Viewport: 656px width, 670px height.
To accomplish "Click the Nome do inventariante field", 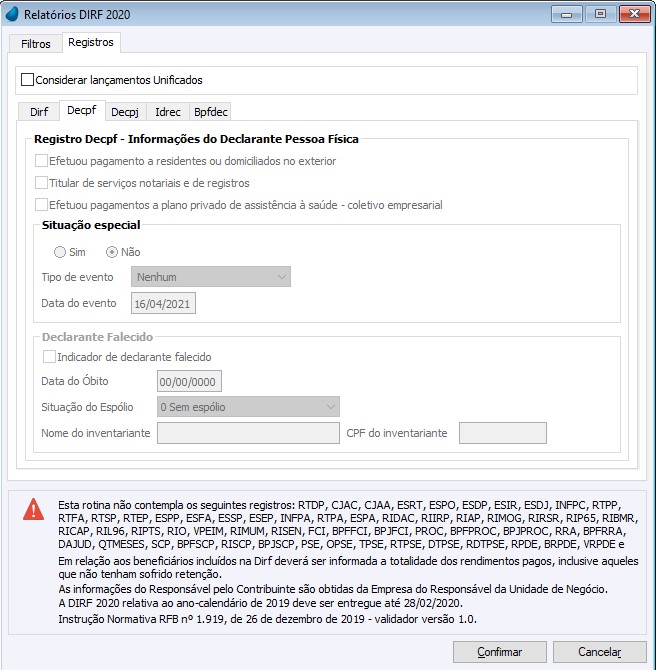I will coord(248,433).
